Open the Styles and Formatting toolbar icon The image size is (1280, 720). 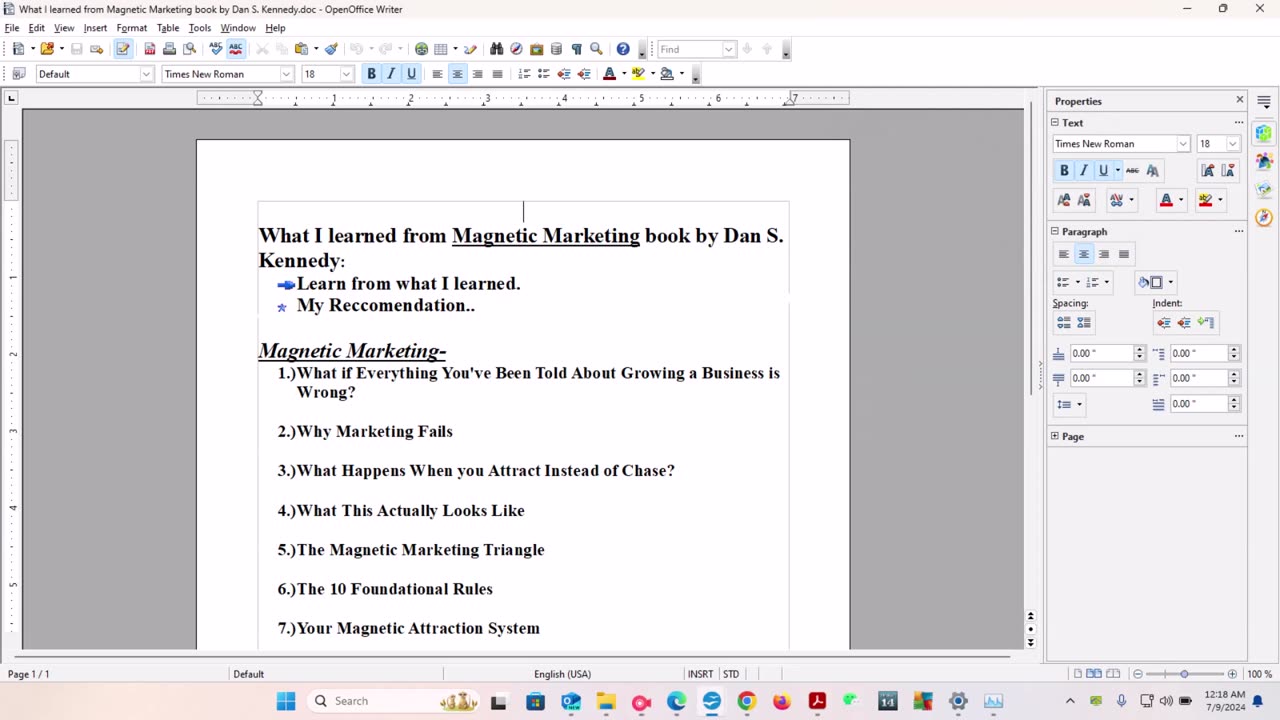point(18,73)
